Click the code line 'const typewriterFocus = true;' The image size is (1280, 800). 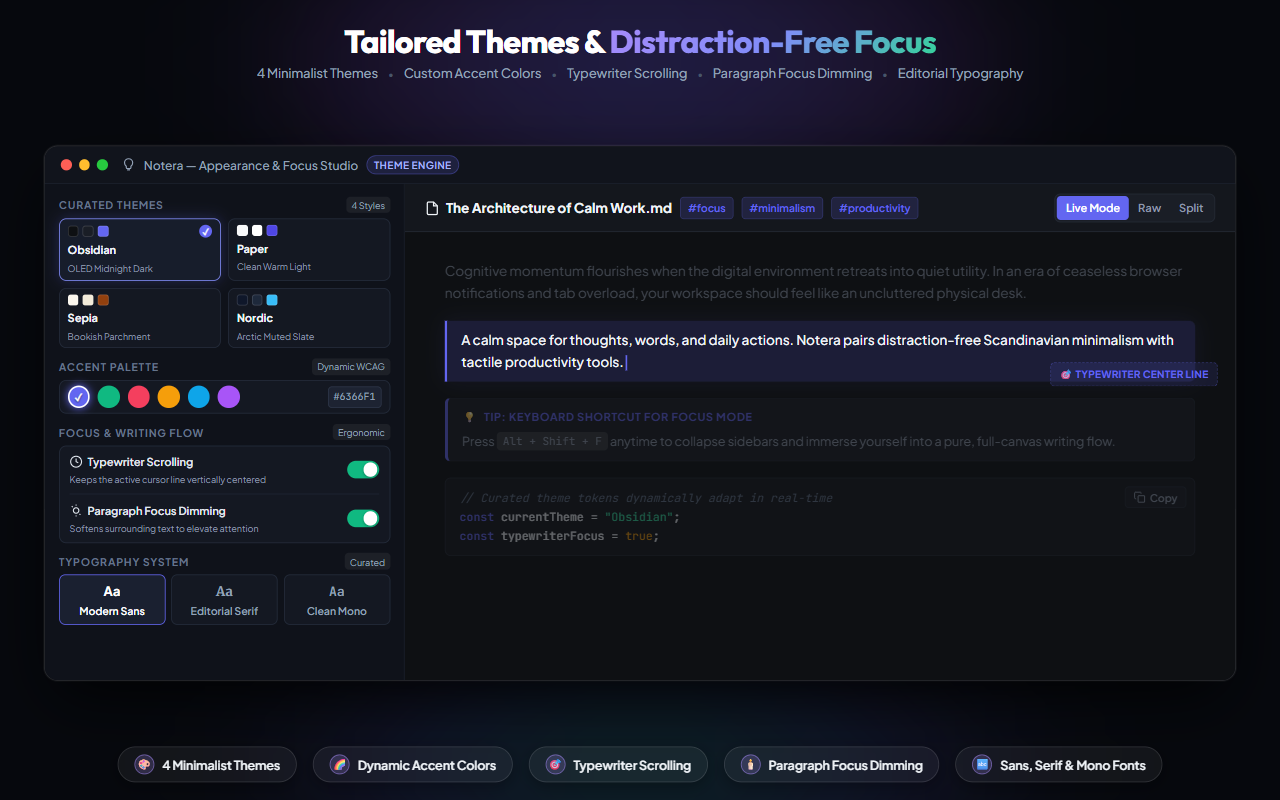pyautogui.click(x=559, y=536)
